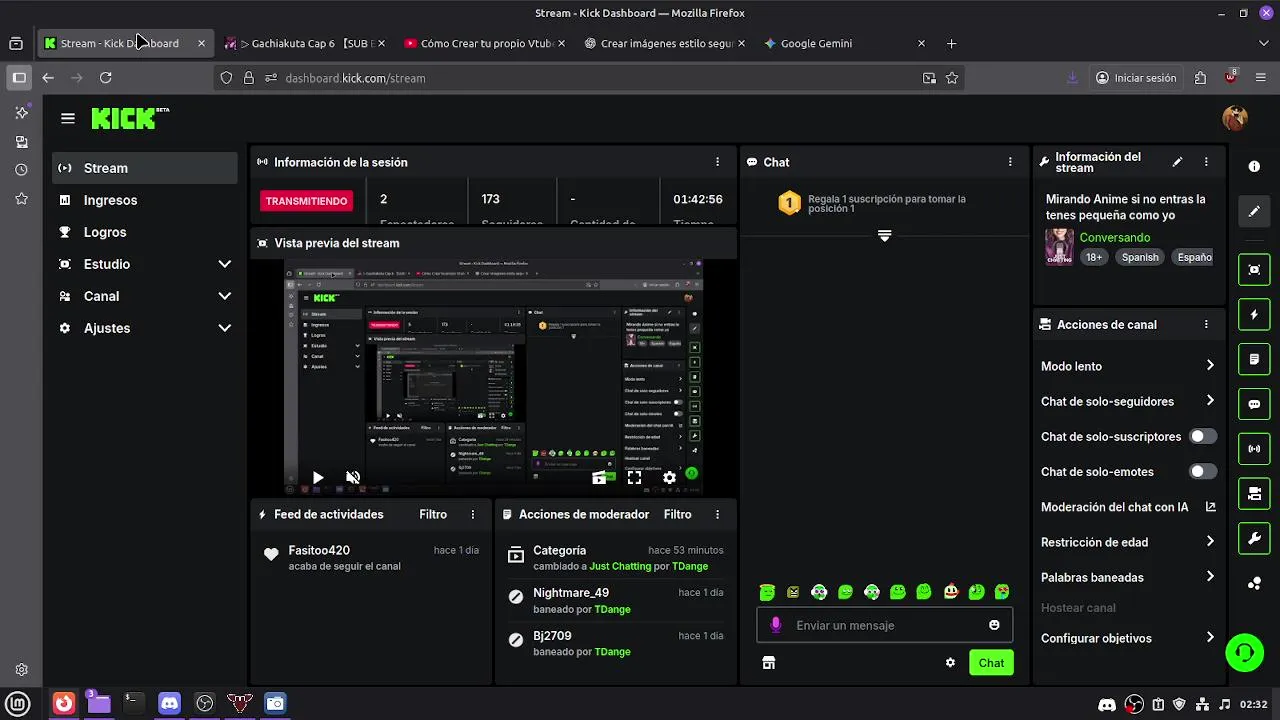Open Filtro in Acciones de moderador
Image resolution: width=1280 pixels, height=720 pixels.
[x=677, y=515]
